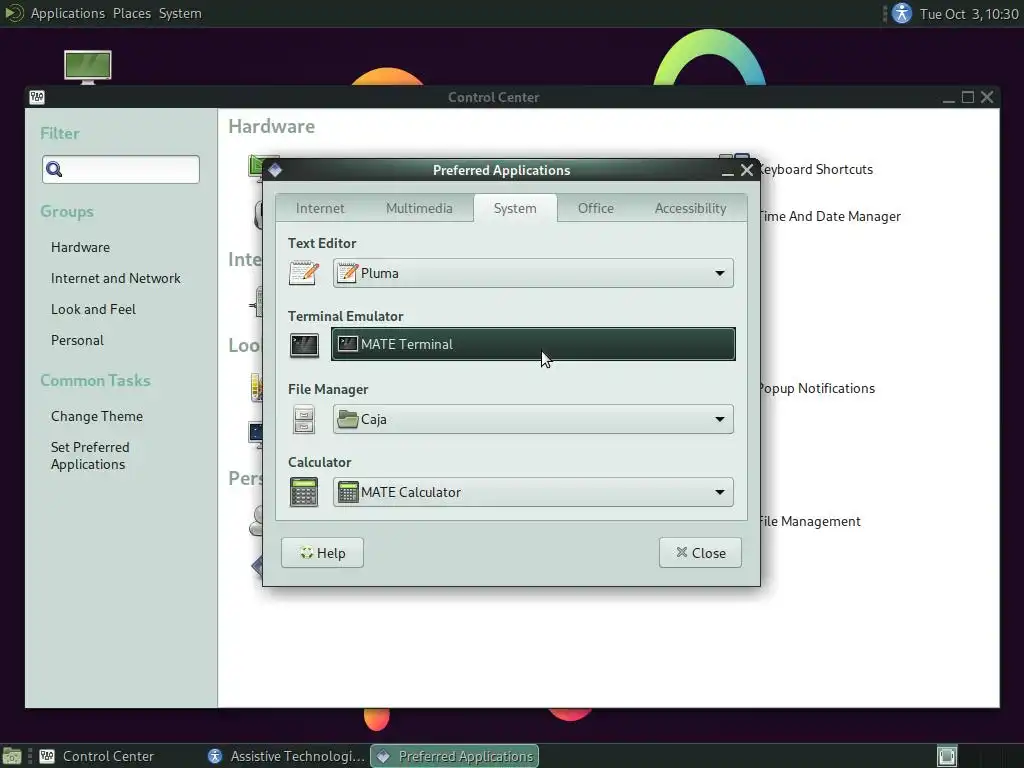The width and height of the screenshot is (1024, 768).
Task: Open the MATE Calculator dropdown
Action: (533, 492)
